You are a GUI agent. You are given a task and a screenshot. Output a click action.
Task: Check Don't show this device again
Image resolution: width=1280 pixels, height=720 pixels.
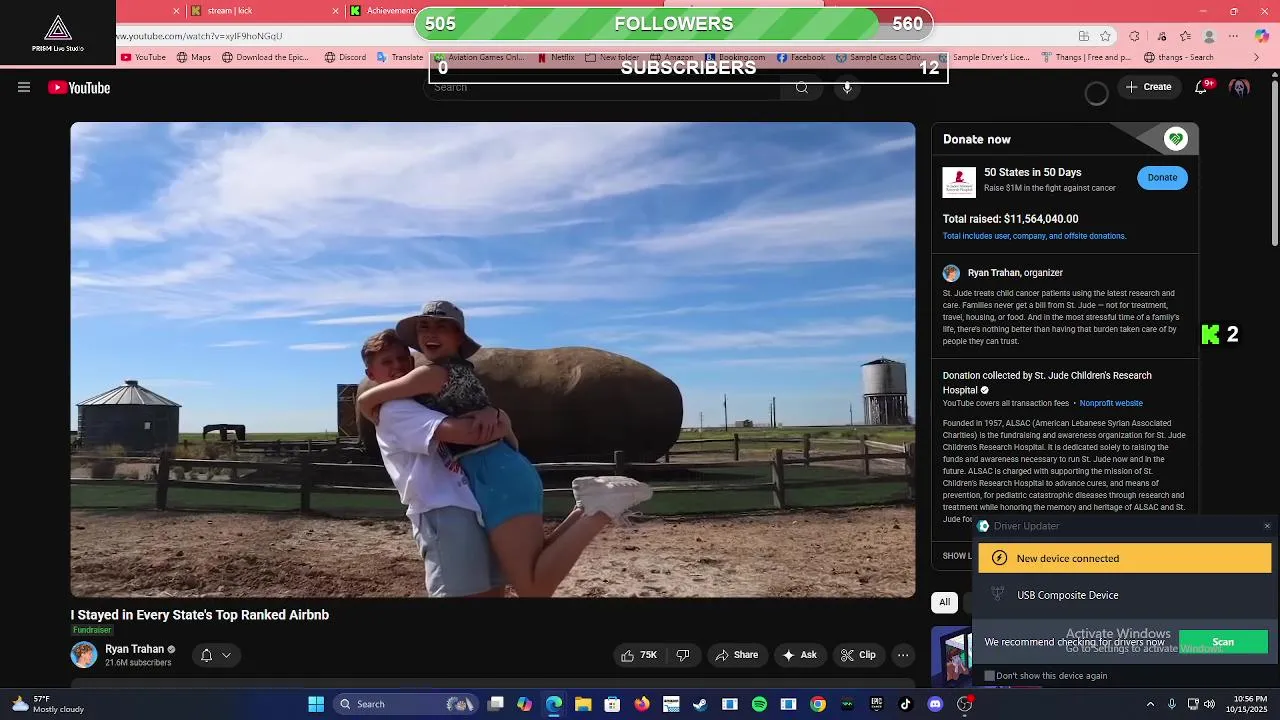pyautogui.click(x=990, y=676)
